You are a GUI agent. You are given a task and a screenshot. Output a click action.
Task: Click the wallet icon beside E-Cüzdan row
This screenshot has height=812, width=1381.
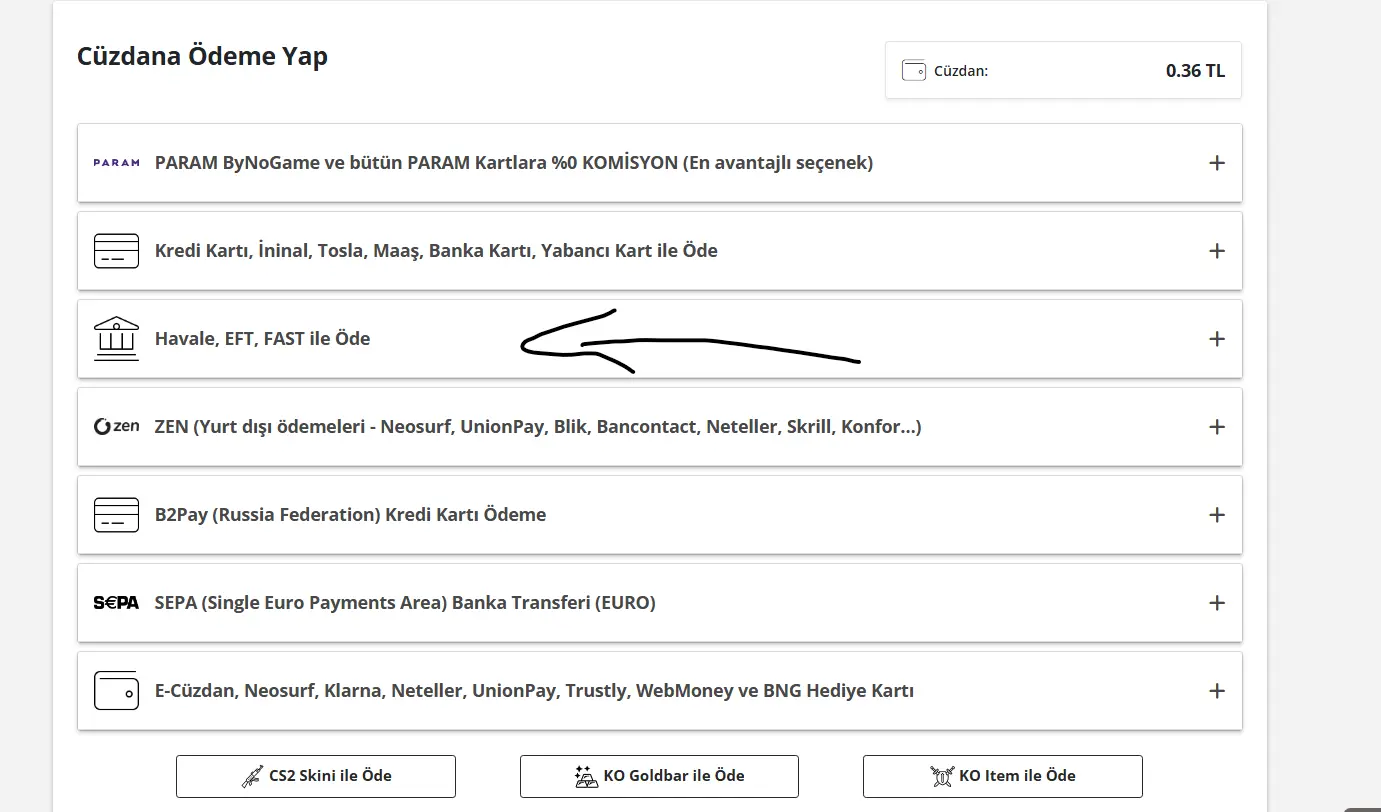point(116,691)
